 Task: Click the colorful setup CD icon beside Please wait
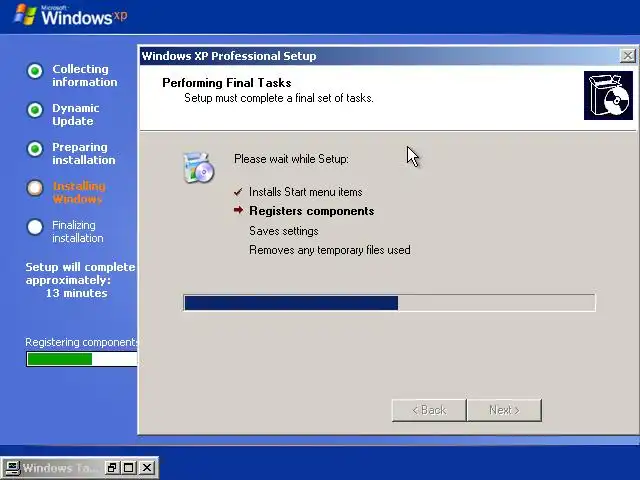pos(199,167)
